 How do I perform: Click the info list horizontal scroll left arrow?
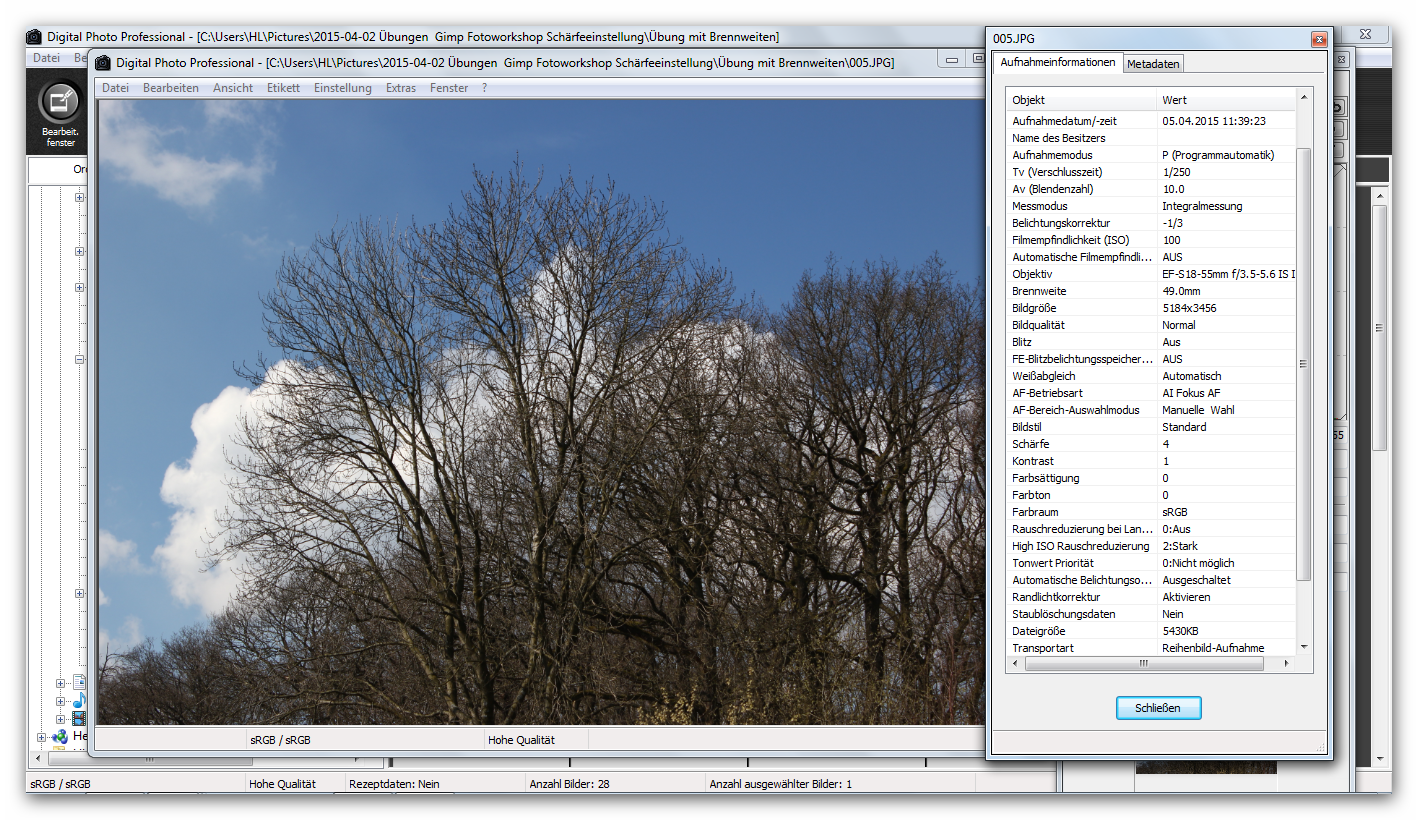click(1014, 663)
